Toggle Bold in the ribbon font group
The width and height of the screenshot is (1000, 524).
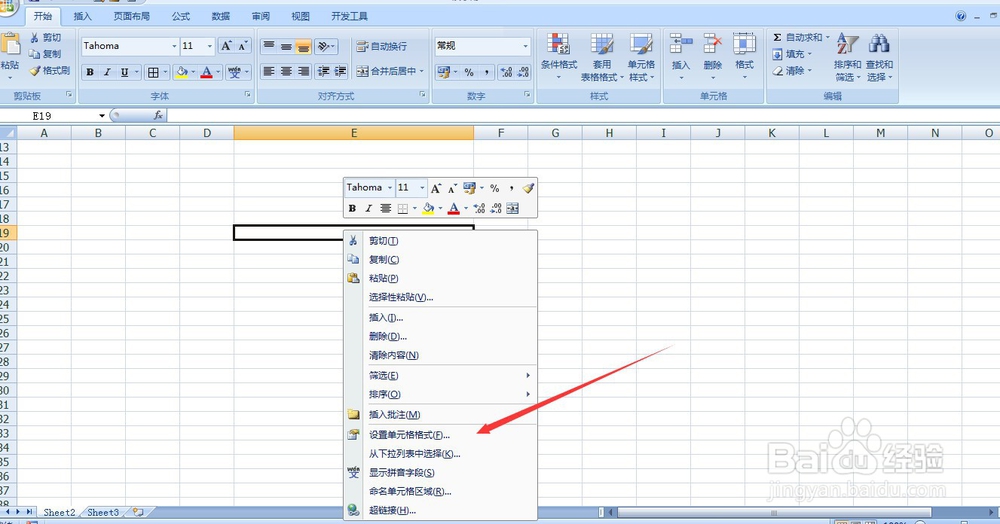point(90,73)
